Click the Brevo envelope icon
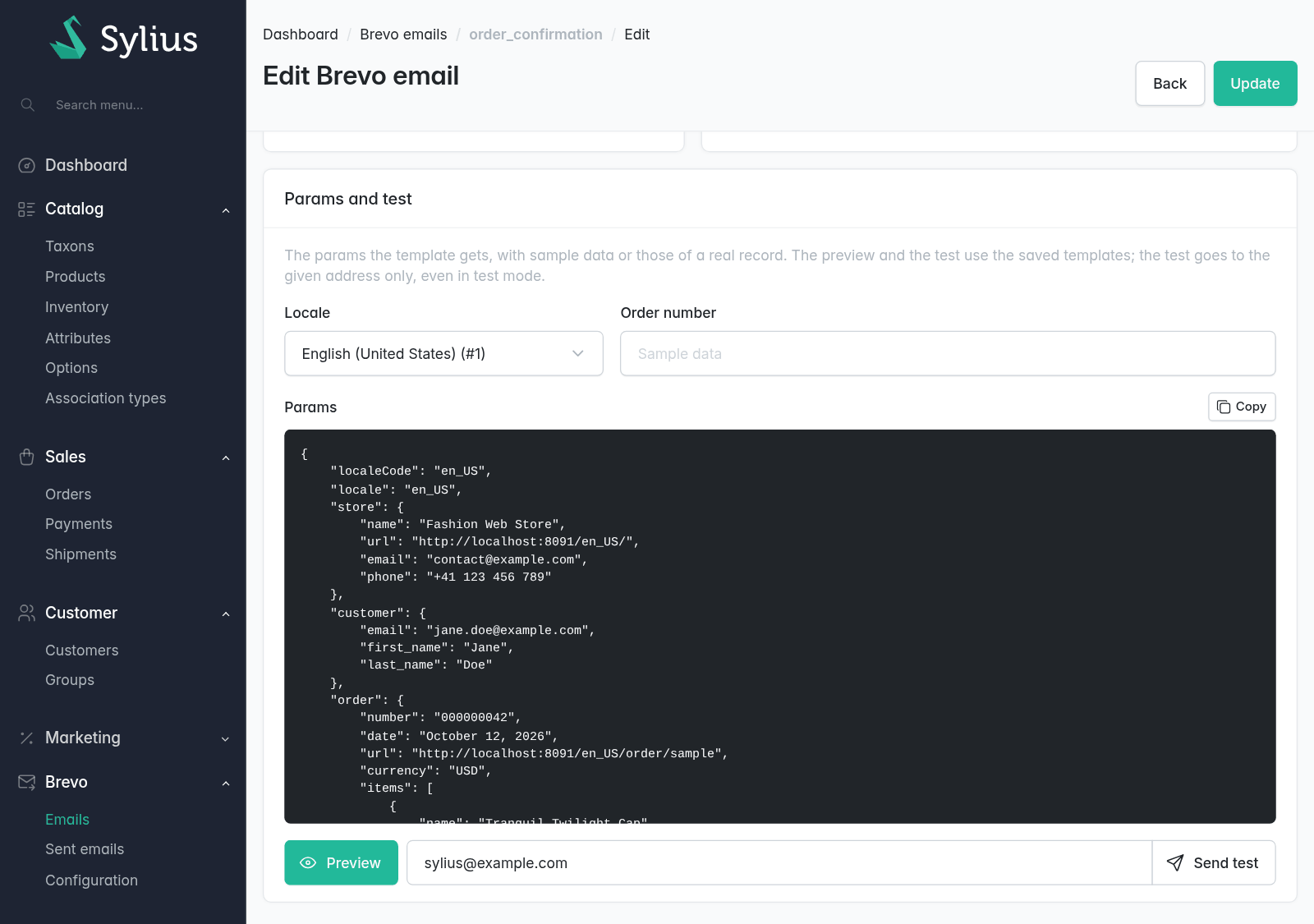 pos(26,783)
